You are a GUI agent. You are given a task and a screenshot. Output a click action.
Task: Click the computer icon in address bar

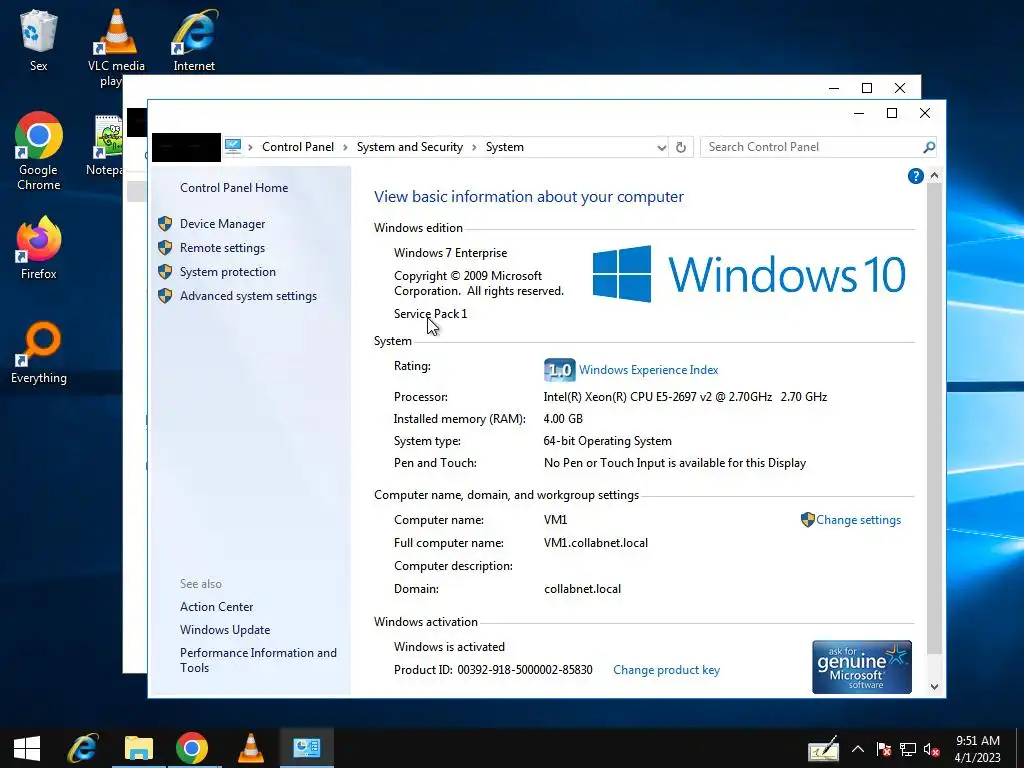pyautogui.click(x=232, y=146)
